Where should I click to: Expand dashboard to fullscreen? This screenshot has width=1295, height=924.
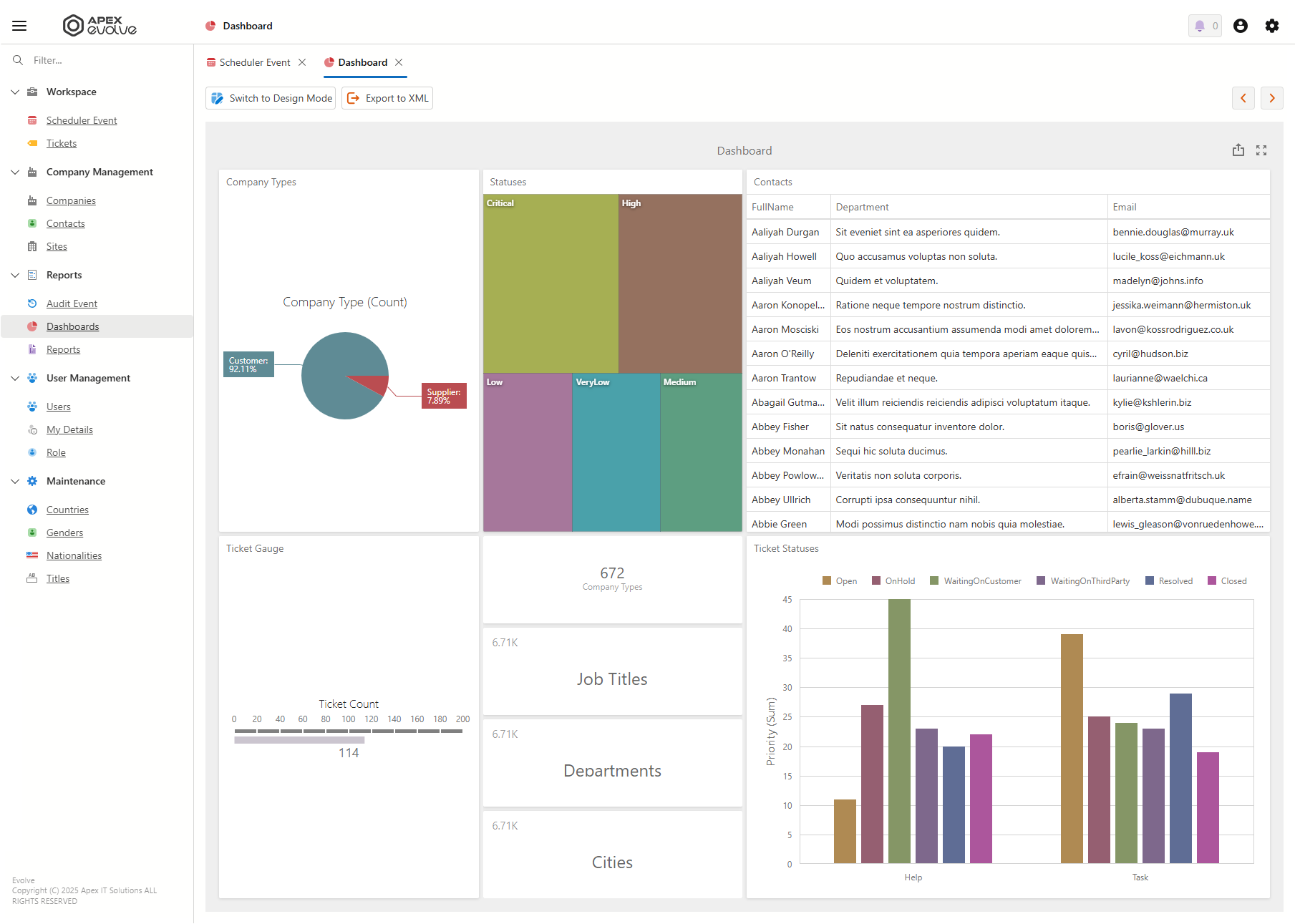[1261, 150]
